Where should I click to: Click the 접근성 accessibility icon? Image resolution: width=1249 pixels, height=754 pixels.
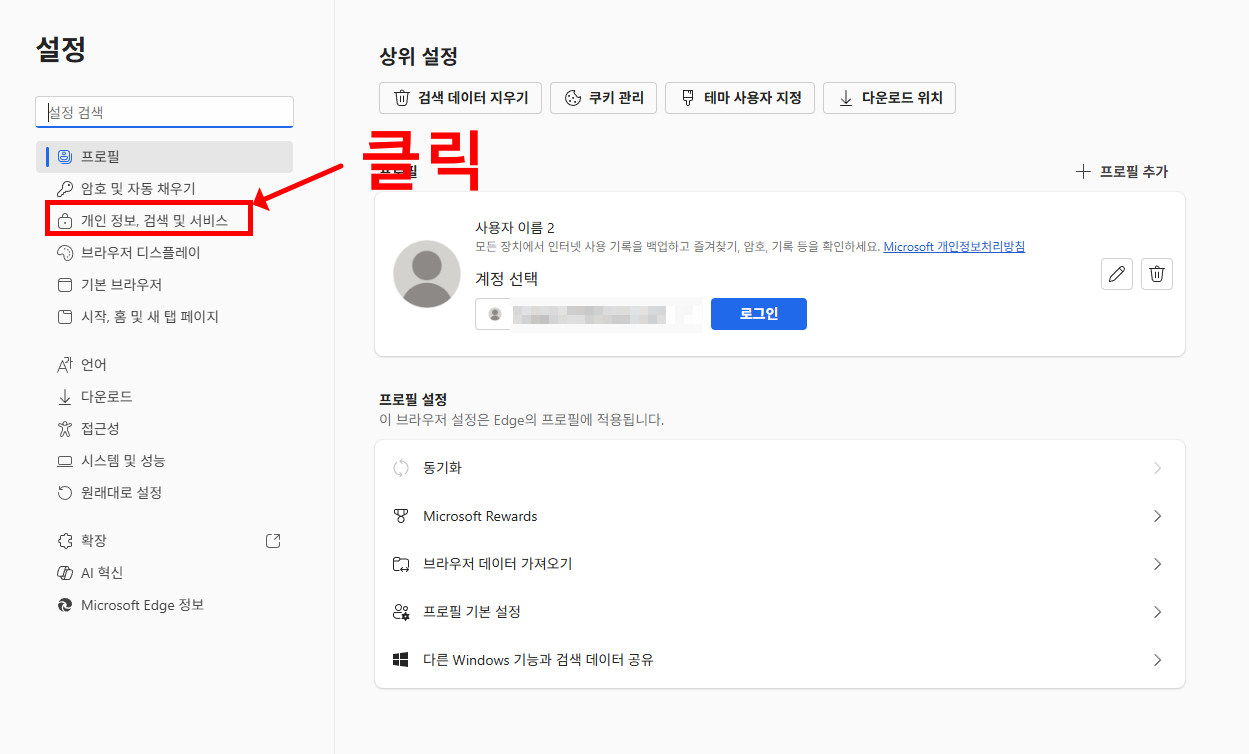[x=65, y=429]
